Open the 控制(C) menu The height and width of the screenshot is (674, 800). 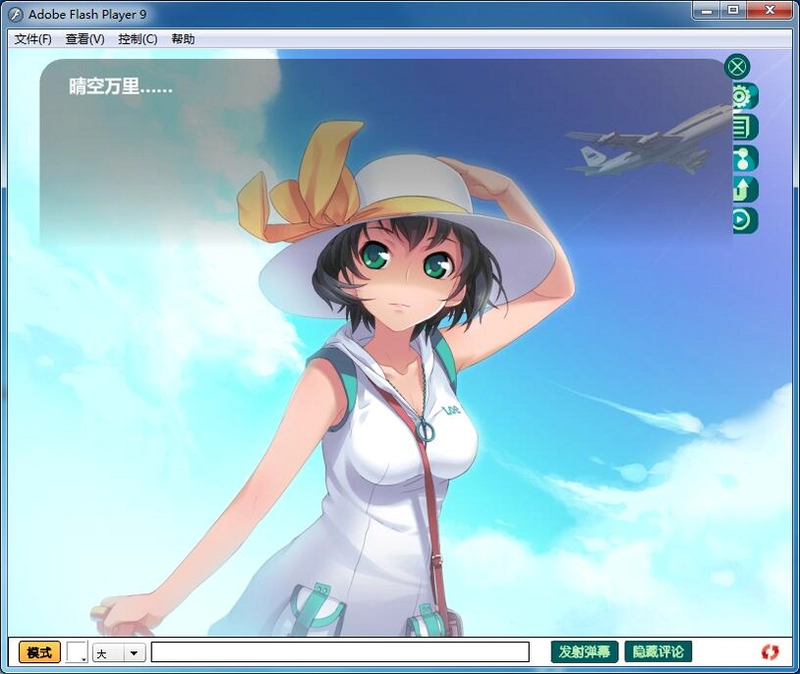(x=138, y=39)
